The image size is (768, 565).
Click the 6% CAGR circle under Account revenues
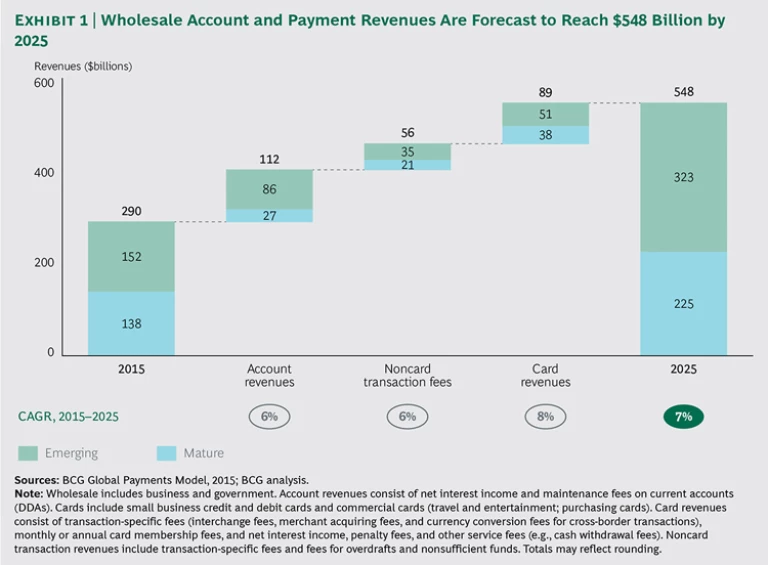point(269,416)
